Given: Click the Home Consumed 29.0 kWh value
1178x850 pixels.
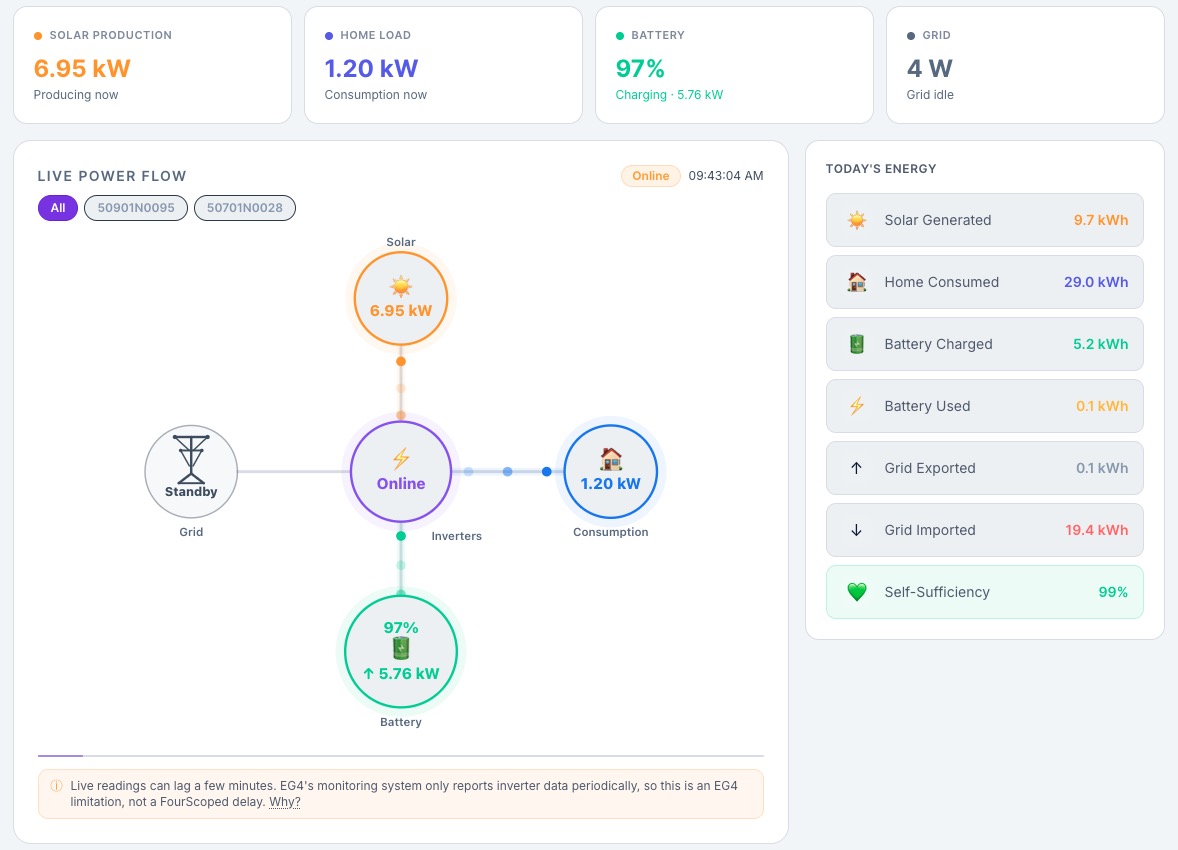Looking at the screenshot, I should pyautogui.click(x=1096, y=282).
